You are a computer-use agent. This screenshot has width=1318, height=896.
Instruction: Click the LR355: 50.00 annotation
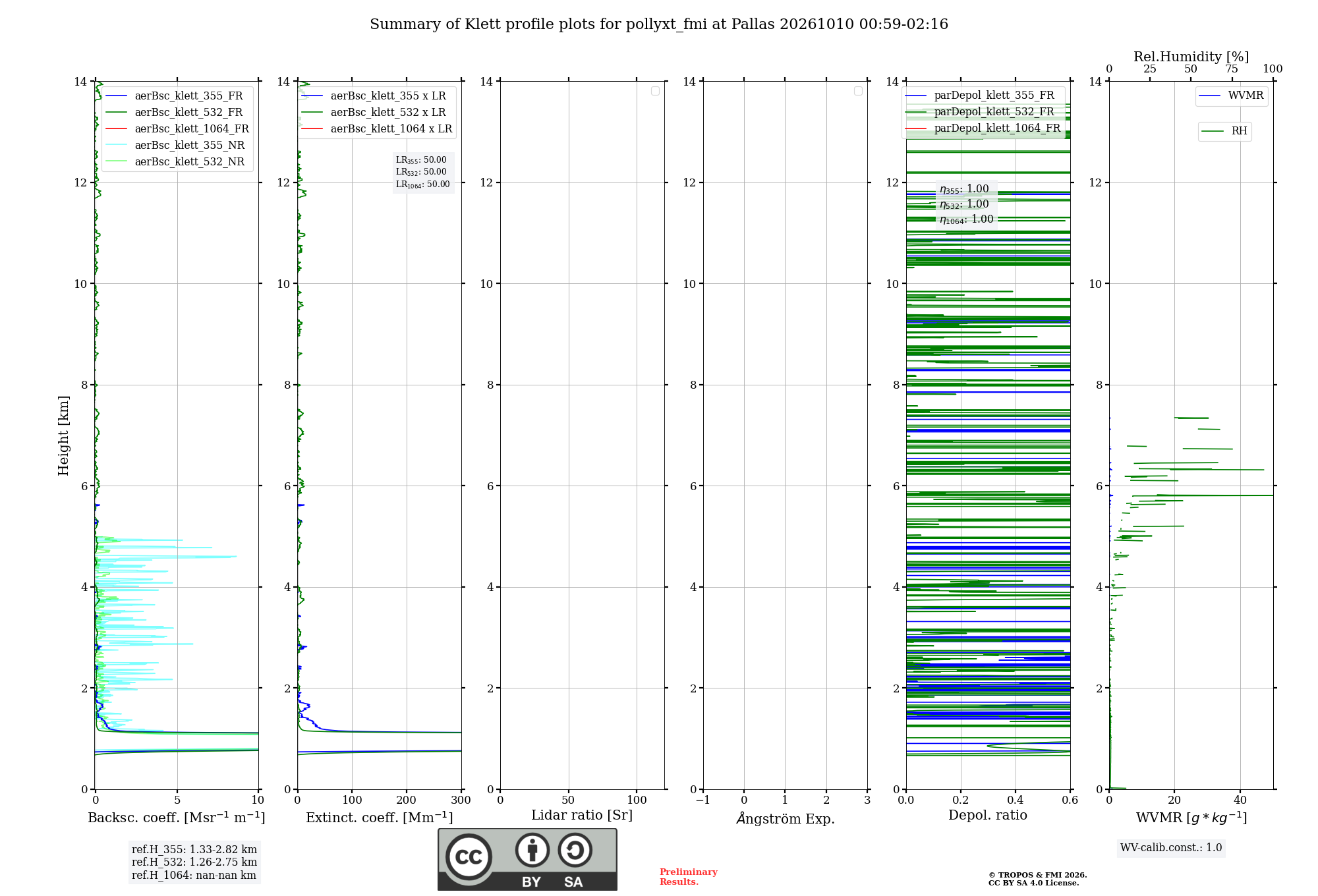pyautogui.click(x=421, y=160)
